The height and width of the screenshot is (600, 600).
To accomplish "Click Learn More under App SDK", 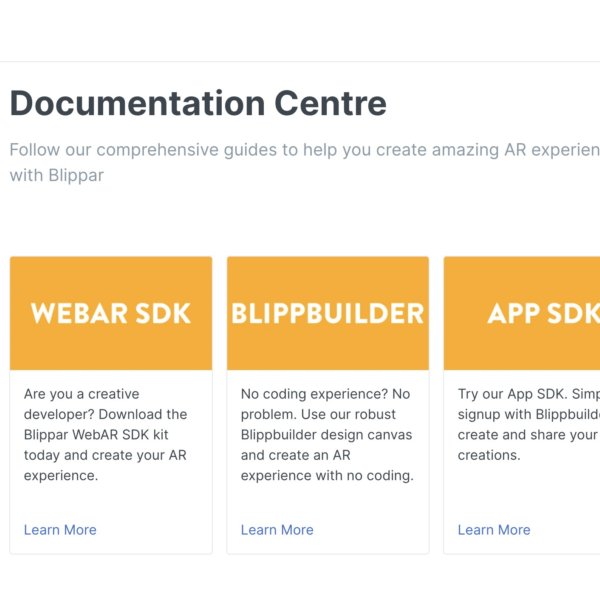I will 494,530.
